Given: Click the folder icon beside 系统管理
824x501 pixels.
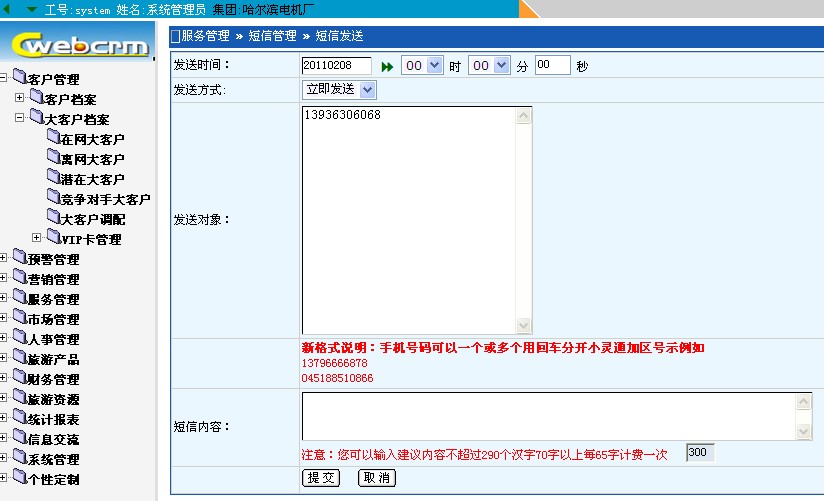Looking at the screenshot, I should point(20,458).
